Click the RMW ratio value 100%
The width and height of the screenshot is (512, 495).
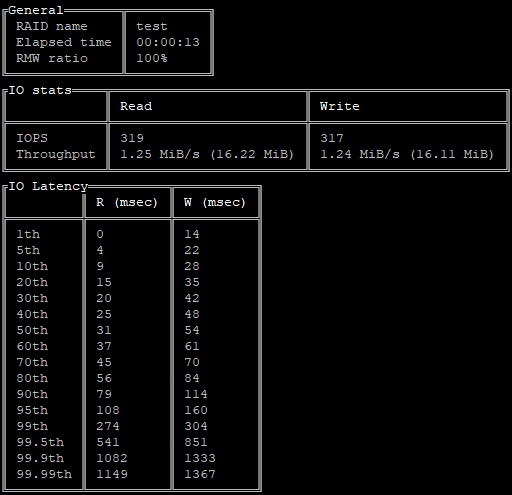(x=152, y=58)
